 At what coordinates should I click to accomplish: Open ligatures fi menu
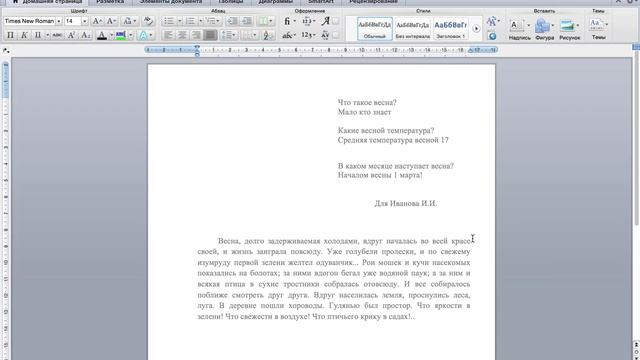click(289, 21)
